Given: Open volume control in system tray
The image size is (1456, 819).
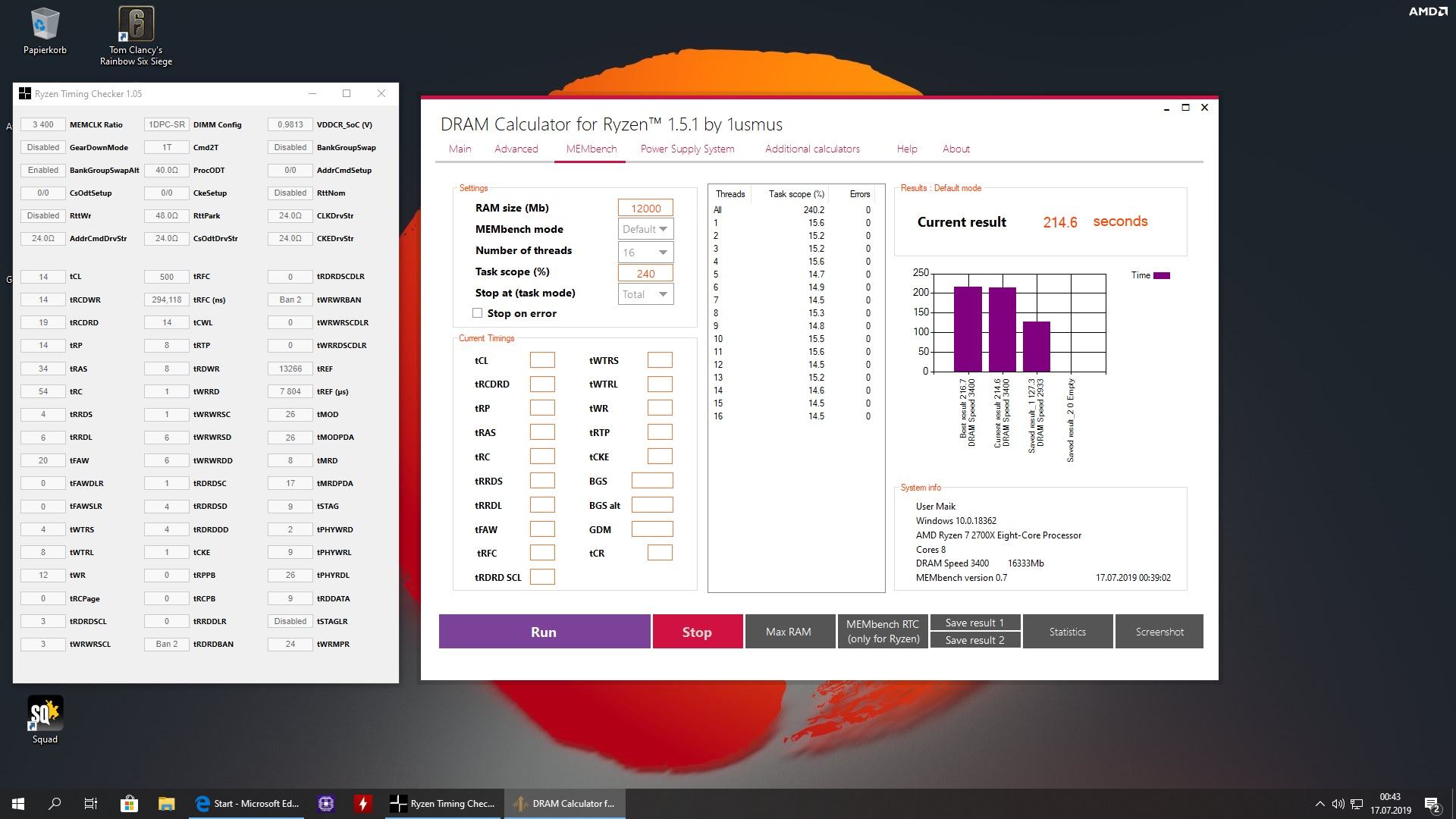Looking at the screenshot, I should pos(1338,804).
